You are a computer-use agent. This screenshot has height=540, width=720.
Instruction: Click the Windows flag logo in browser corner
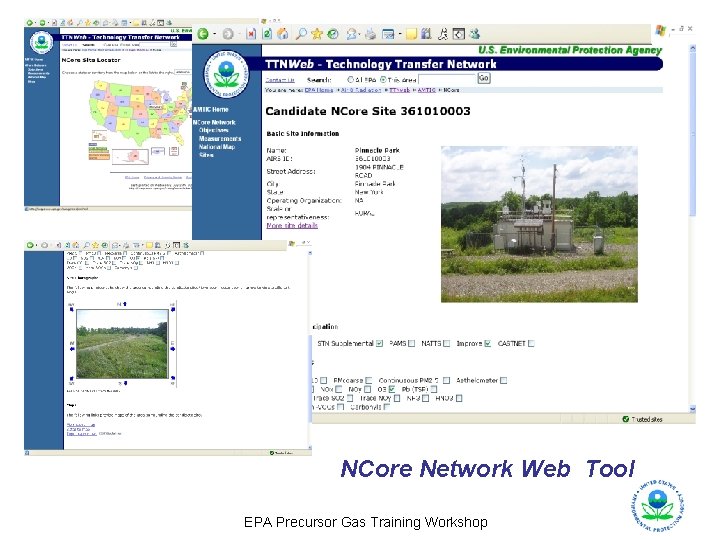click(x=660, y=30)
